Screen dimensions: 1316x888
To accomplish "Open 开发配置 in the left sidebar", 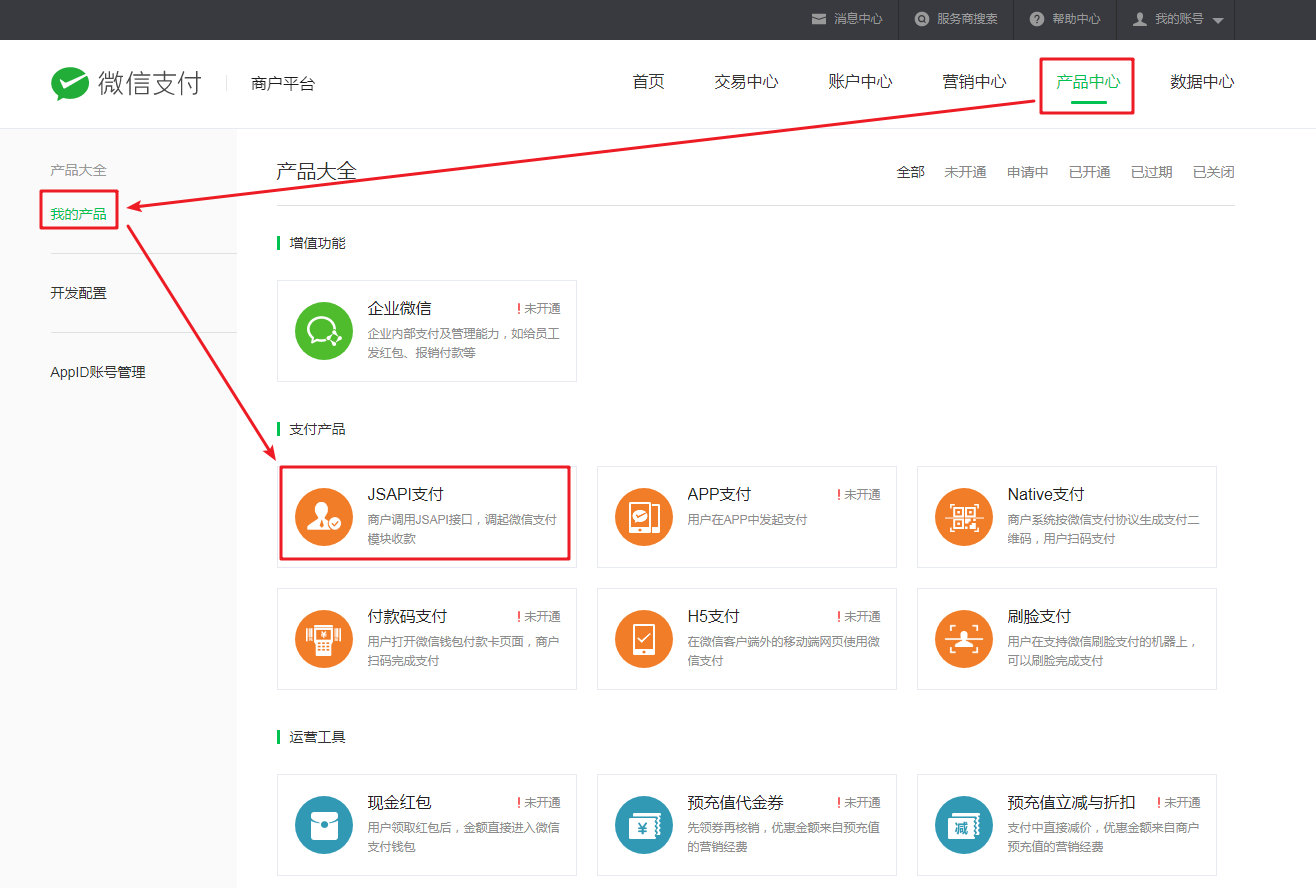I will pos(78,293).
